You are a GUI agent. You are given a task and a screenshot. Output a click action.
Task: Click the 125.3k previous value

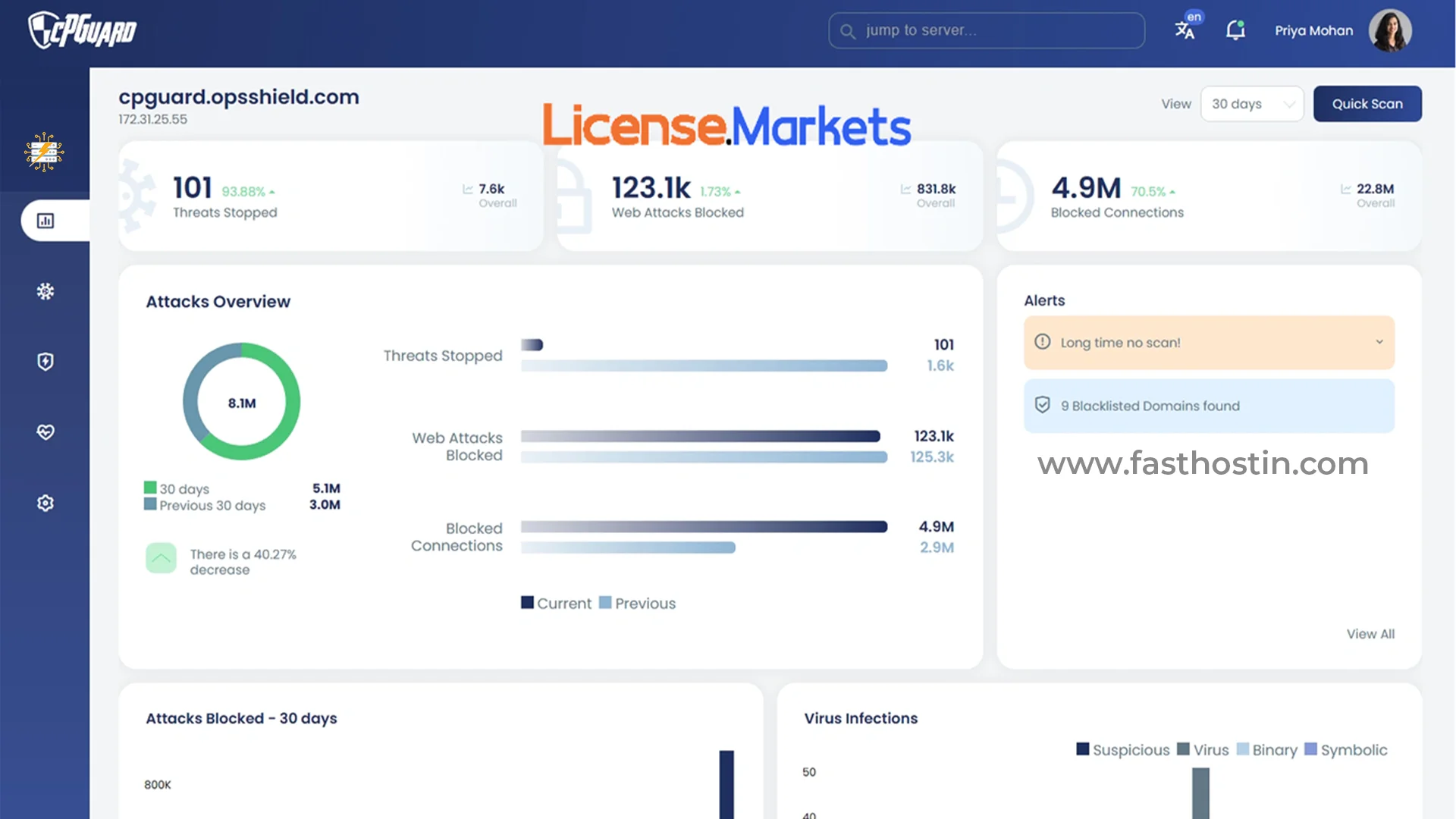pos(932,457)
